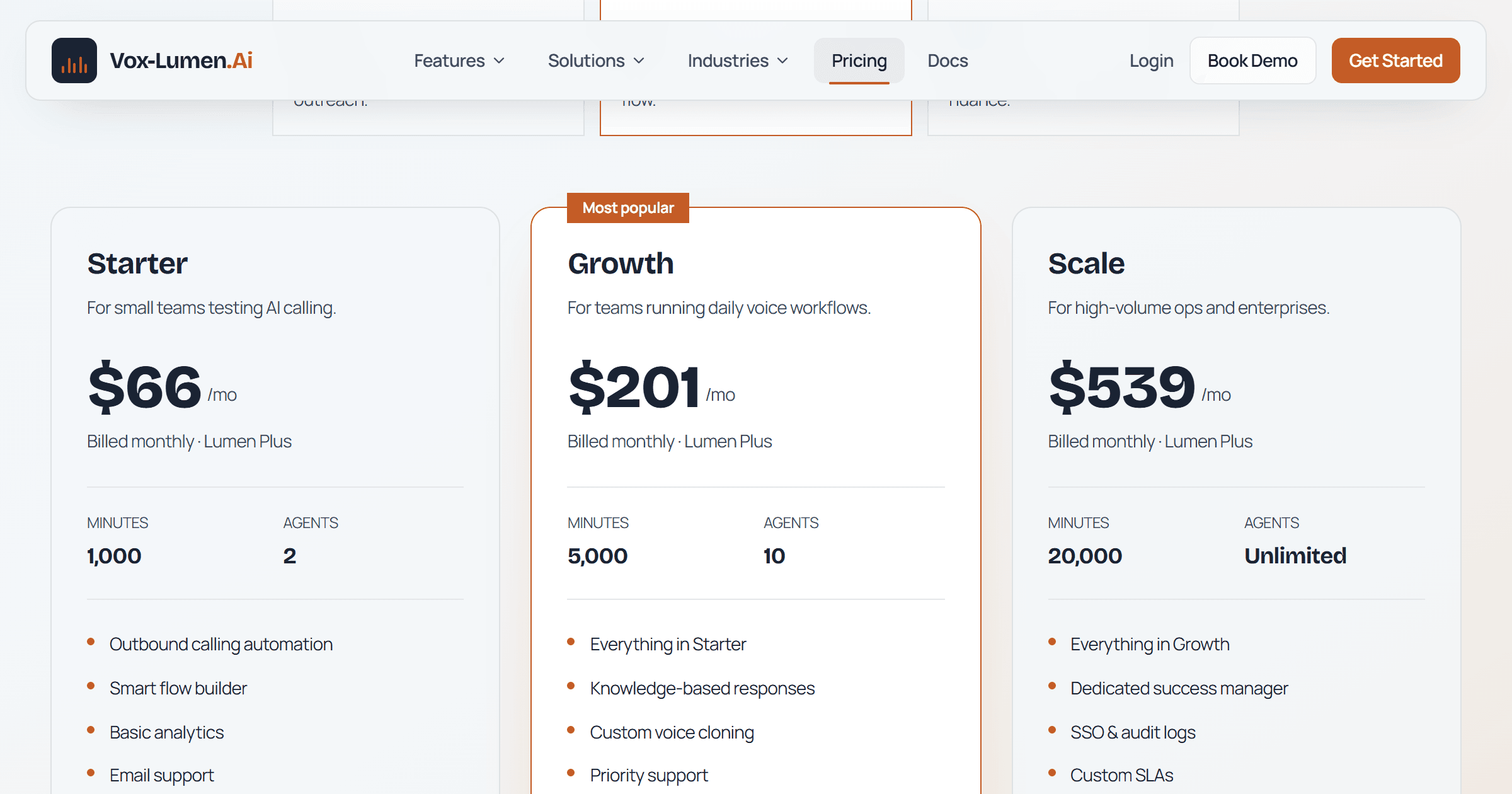Go to the Login page
Screen dimensions: 1512x794
[1151, 60]
